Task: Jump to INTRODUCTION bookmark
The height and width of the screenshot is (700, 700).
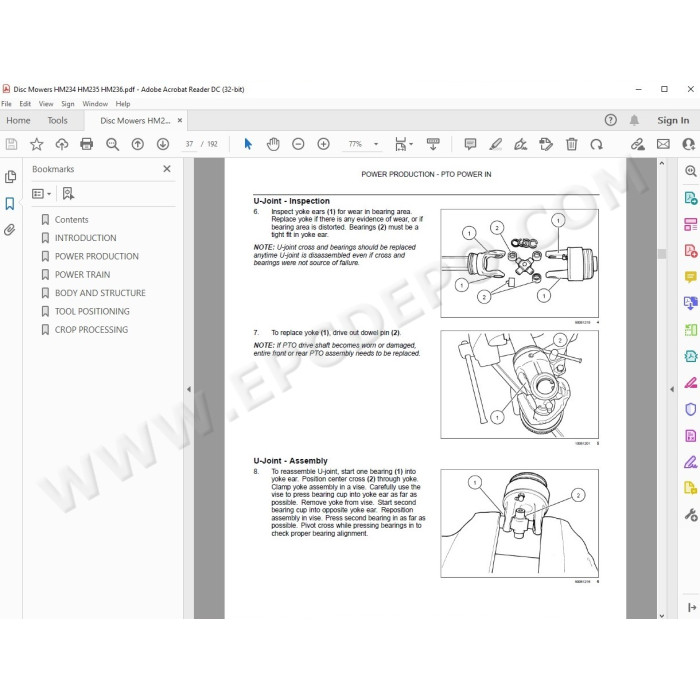Action: 85,238
